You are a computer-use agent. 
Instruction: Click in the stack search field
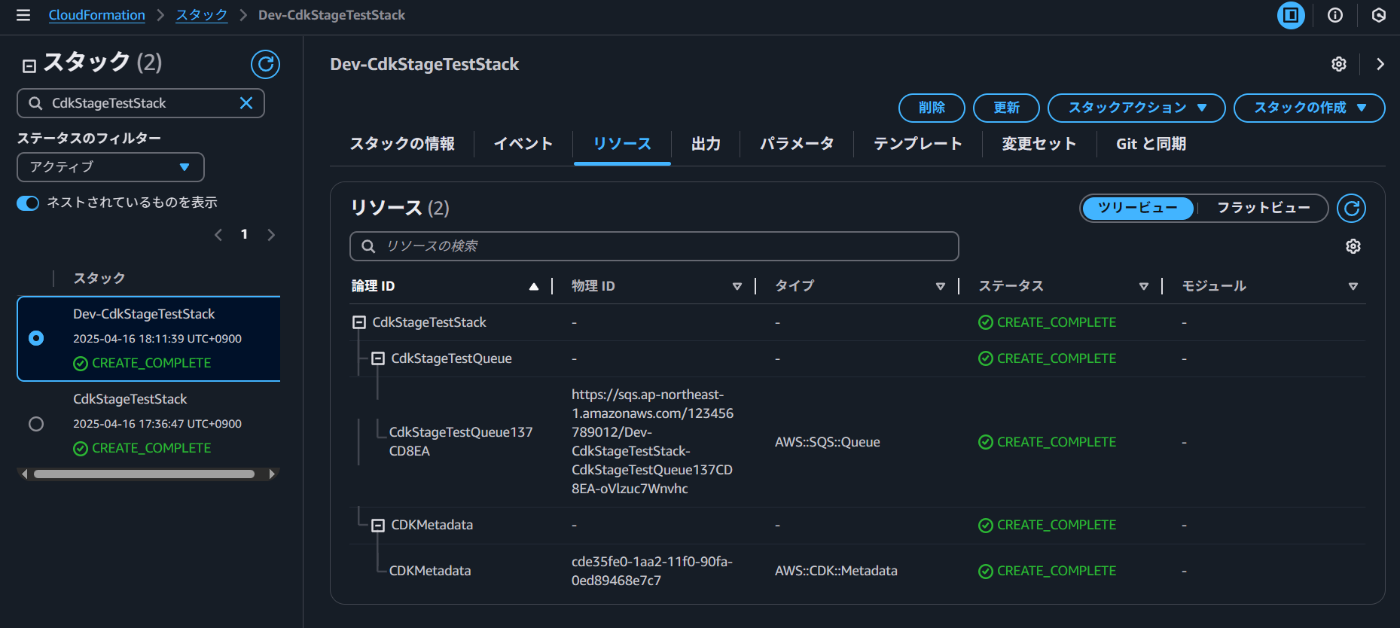point(141,103)
